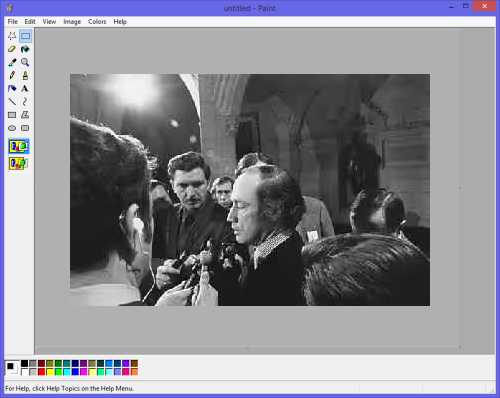Image resolution: width=500 pixels, height=398 pixels.
Task: Pick the orange color swatch
Action: pyautogui.click(x=134, y=372)
